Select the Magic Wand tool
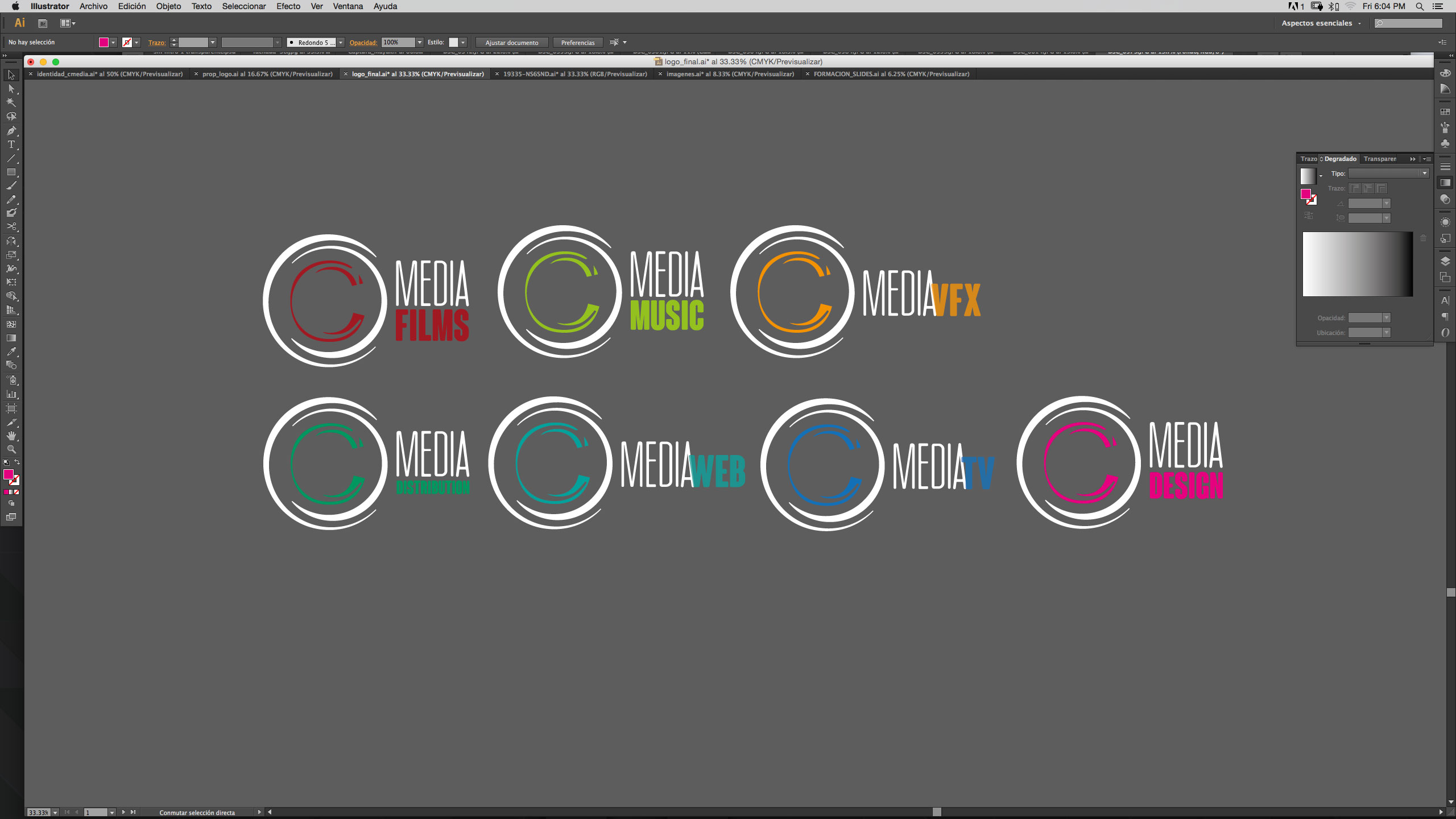The width and height of the screenshot is (1456, 819). (11, 102)
